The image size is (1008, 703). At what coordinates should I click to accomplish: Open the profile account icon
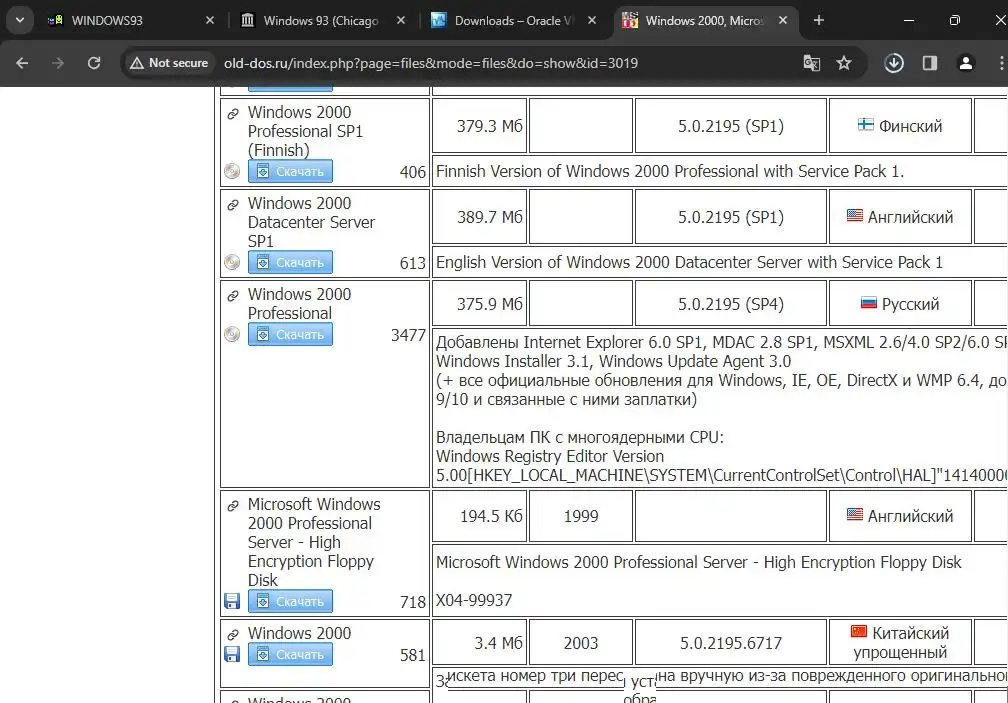(966, 63)
